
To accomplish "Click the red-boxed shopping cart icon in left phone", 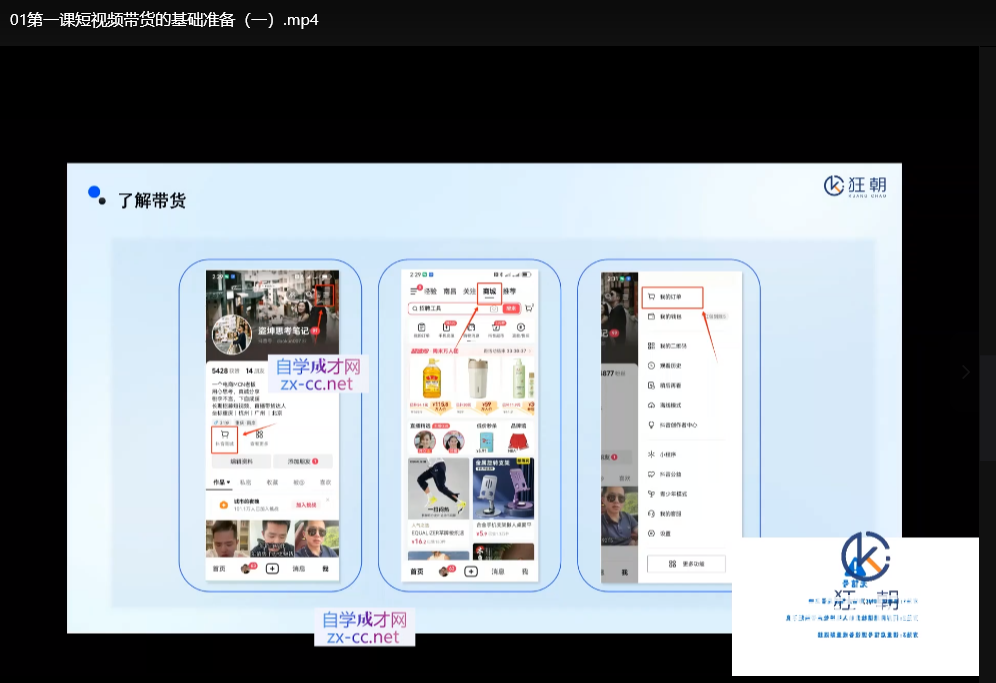I will tap(224, 437).
